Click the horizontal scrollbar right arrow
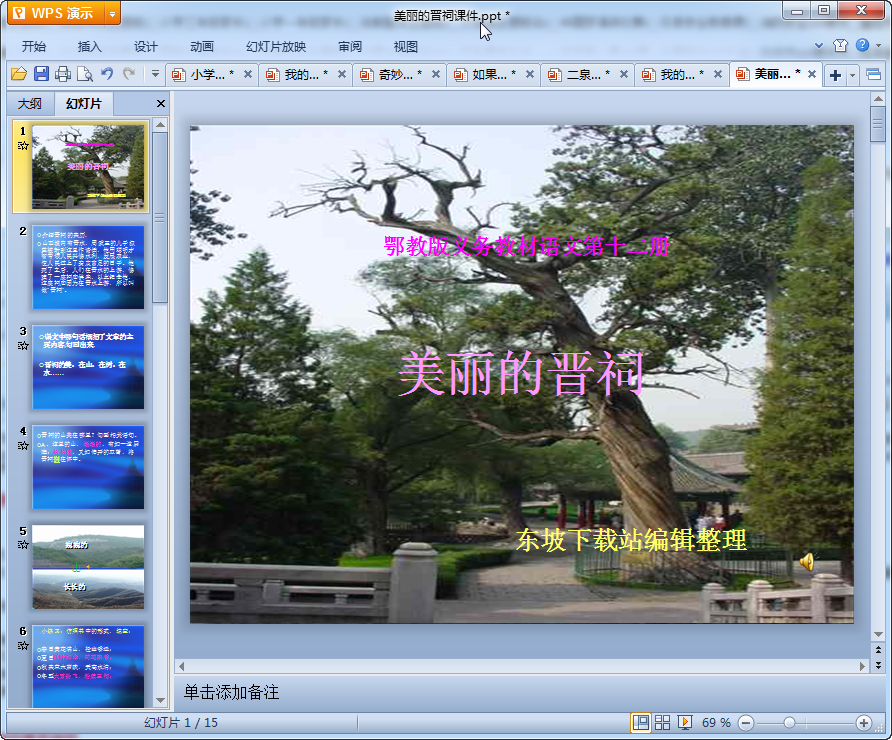 pyautogui.click(x=862, y=665)
